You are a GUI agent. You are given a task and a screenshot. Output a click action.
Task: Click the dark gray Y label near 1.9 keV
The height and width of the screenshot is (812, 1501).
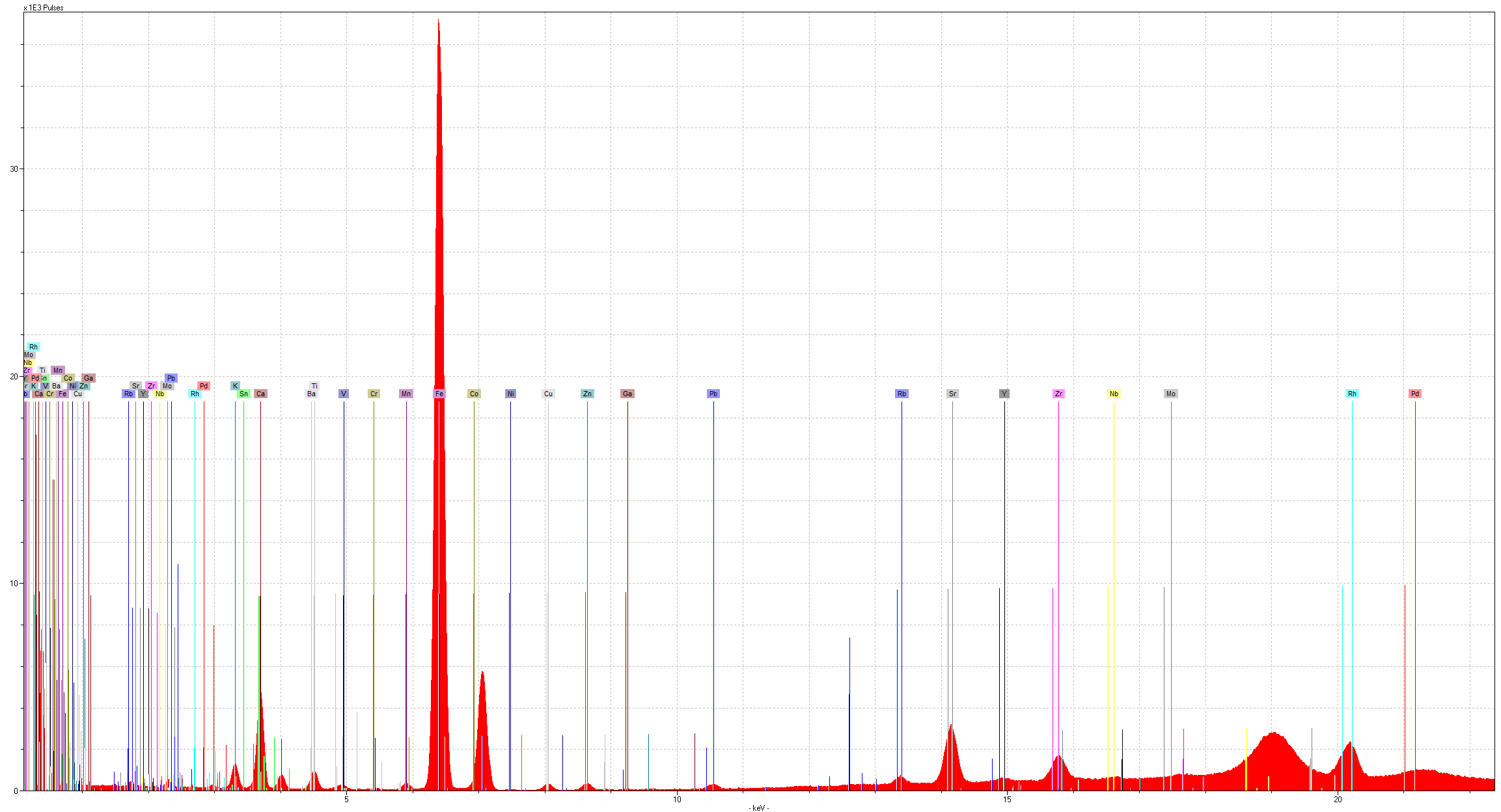click(x=143, y=394)
